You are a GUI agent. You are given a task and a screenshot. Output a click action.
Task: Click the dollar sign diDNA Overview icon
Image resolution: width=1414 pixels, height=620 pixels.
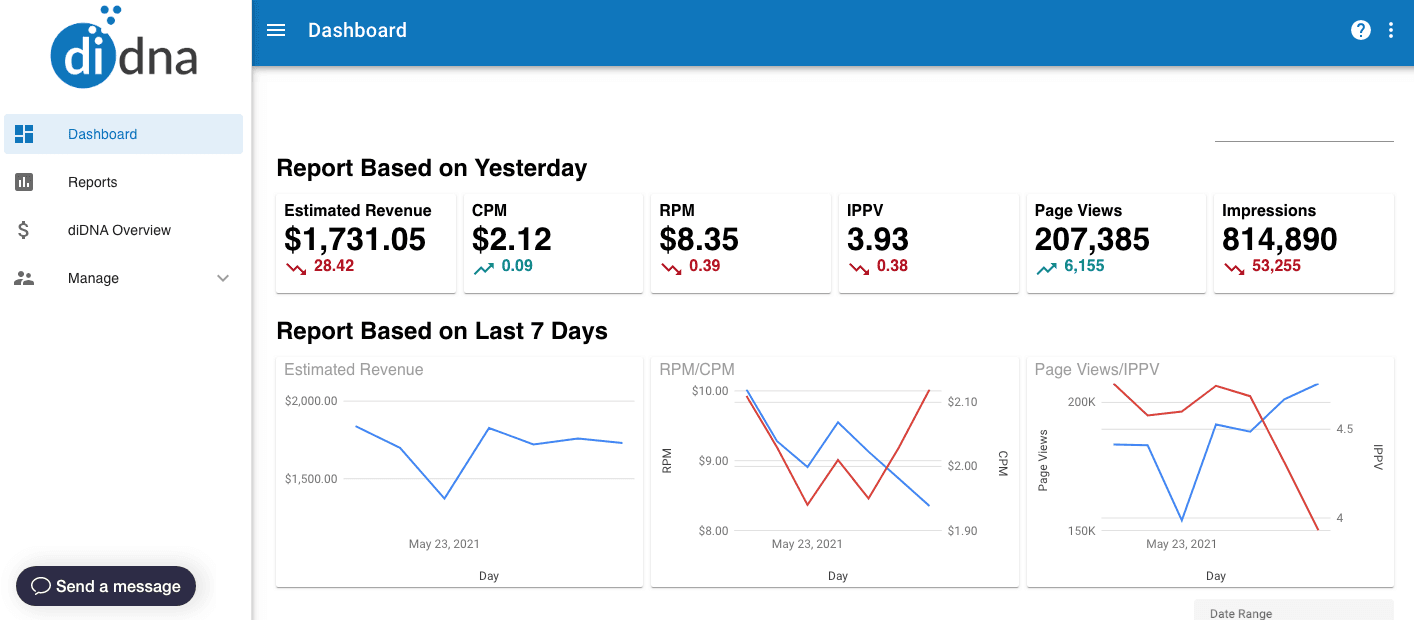point(24,230)
